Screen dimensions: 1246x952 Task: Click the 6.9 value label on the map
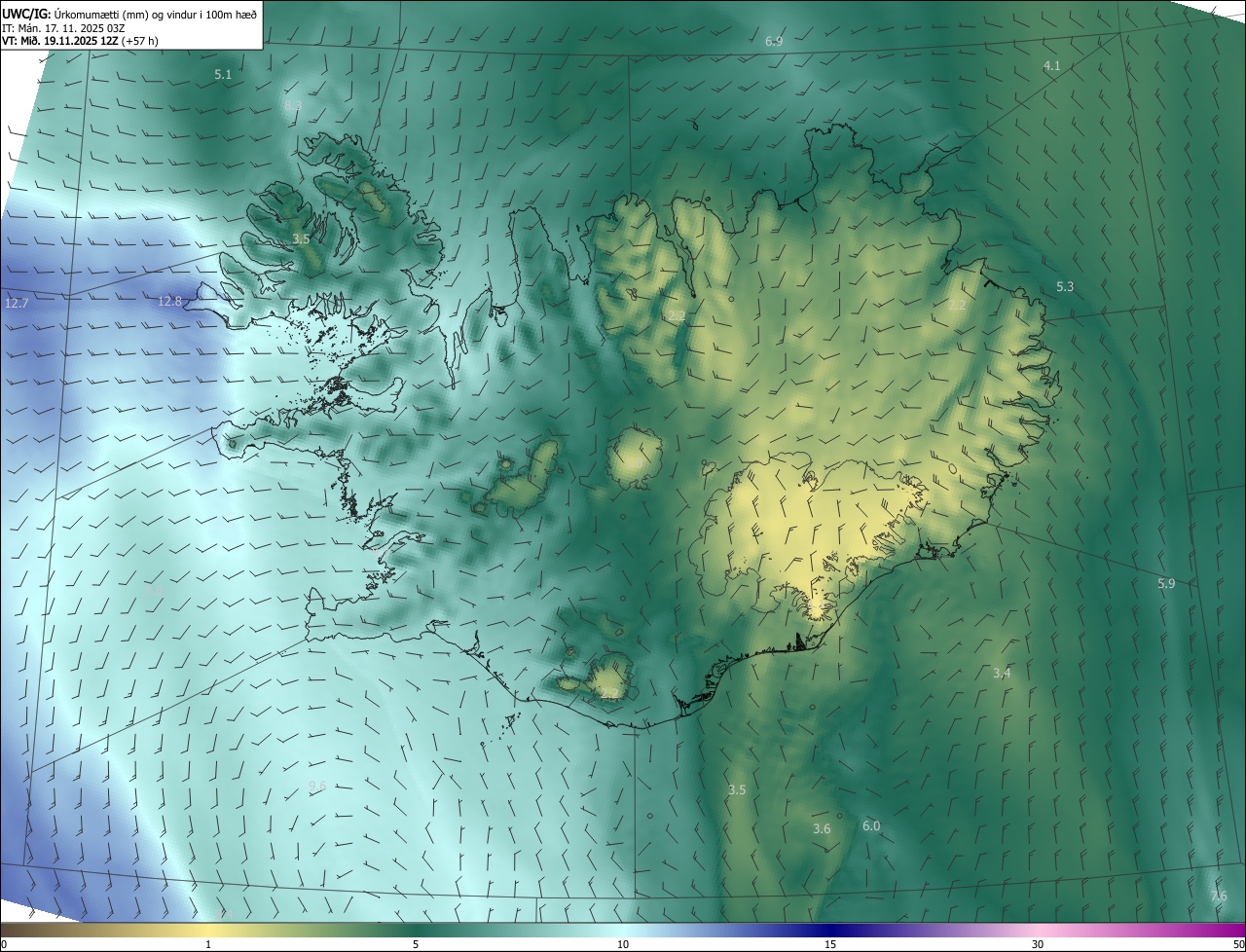point(774,42)
